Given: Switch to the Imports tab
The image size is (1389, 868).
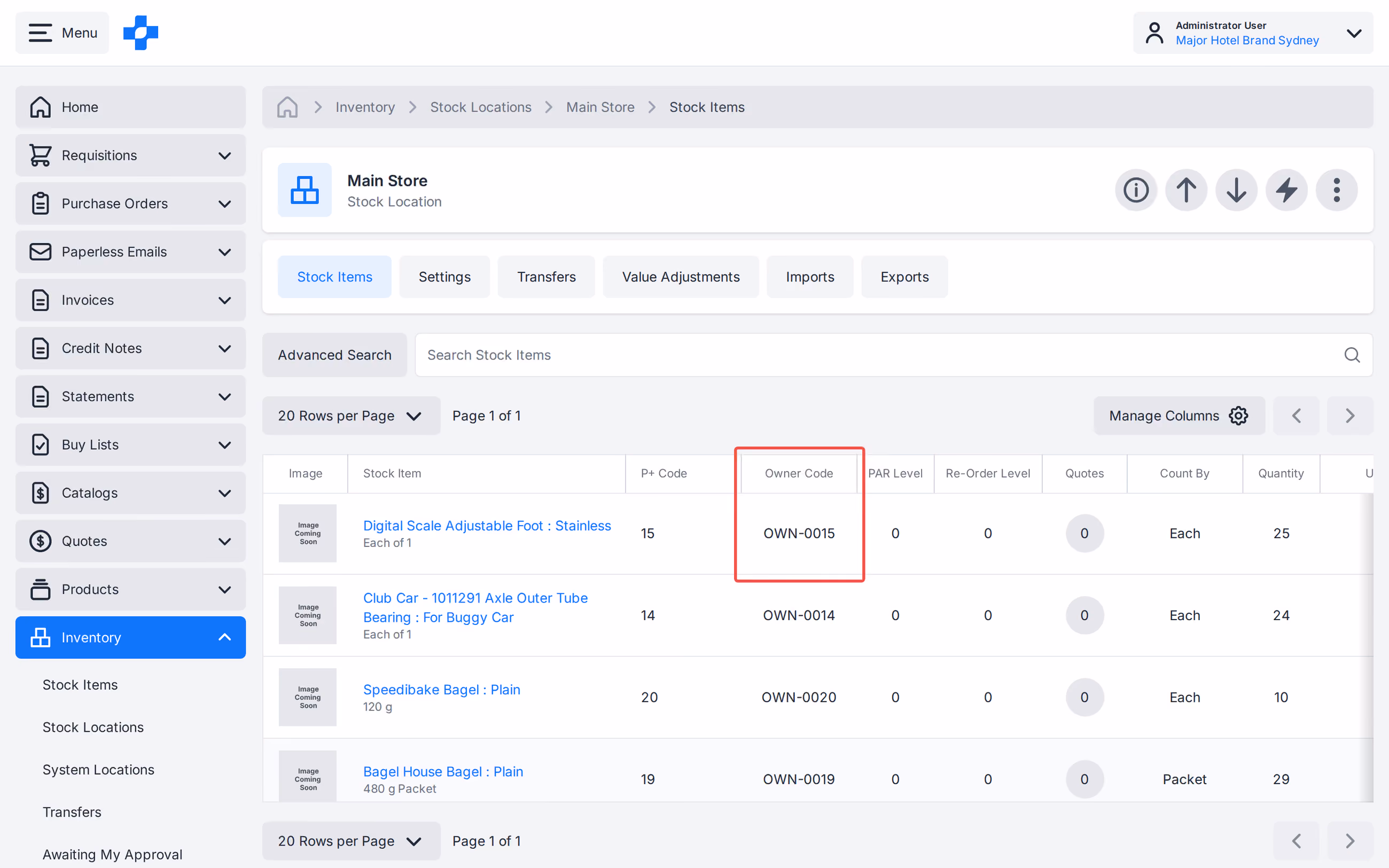Looking at the screenshot, I should [810, 277].
